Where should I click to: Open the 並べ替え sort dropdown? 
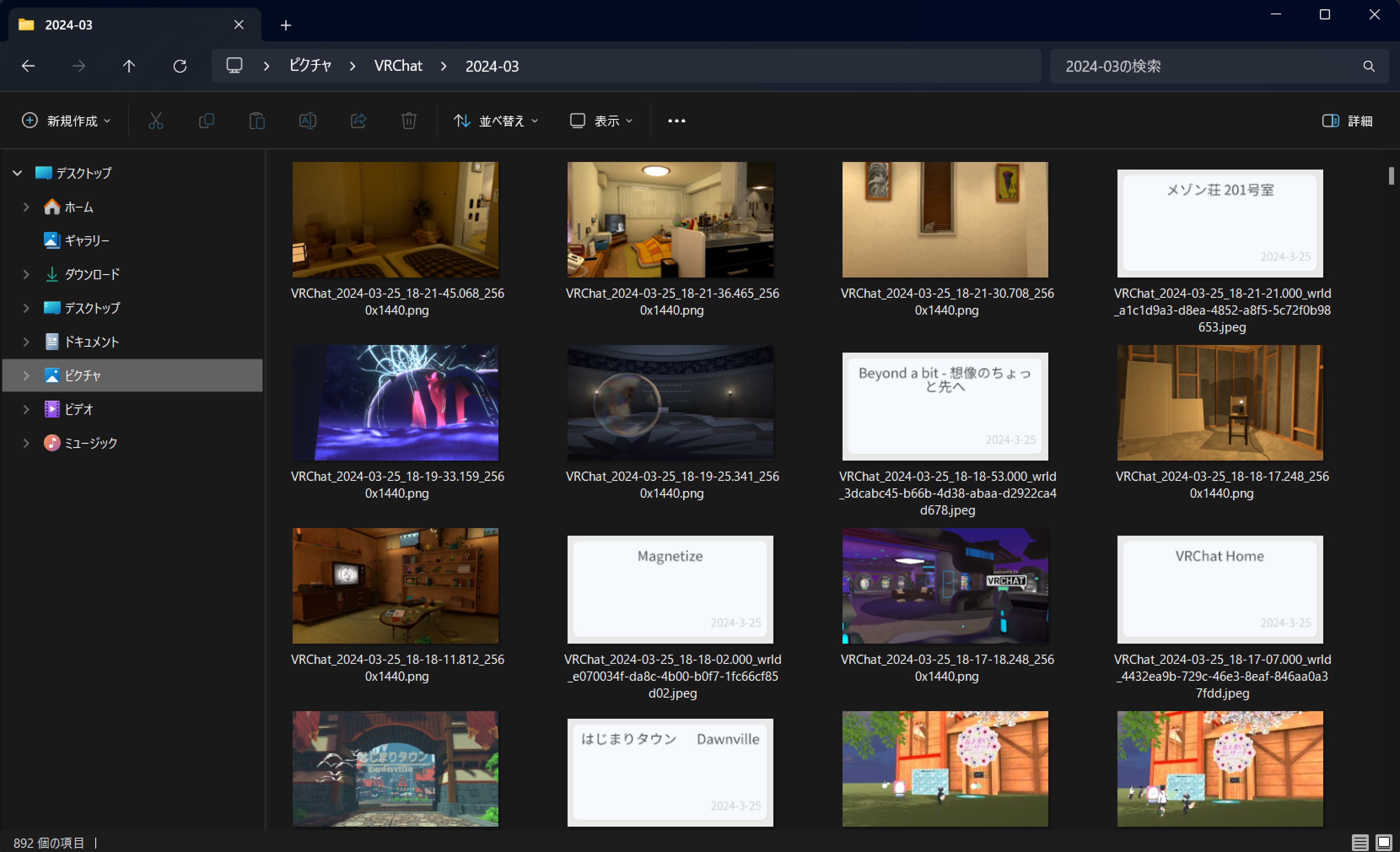pos(495,121)
